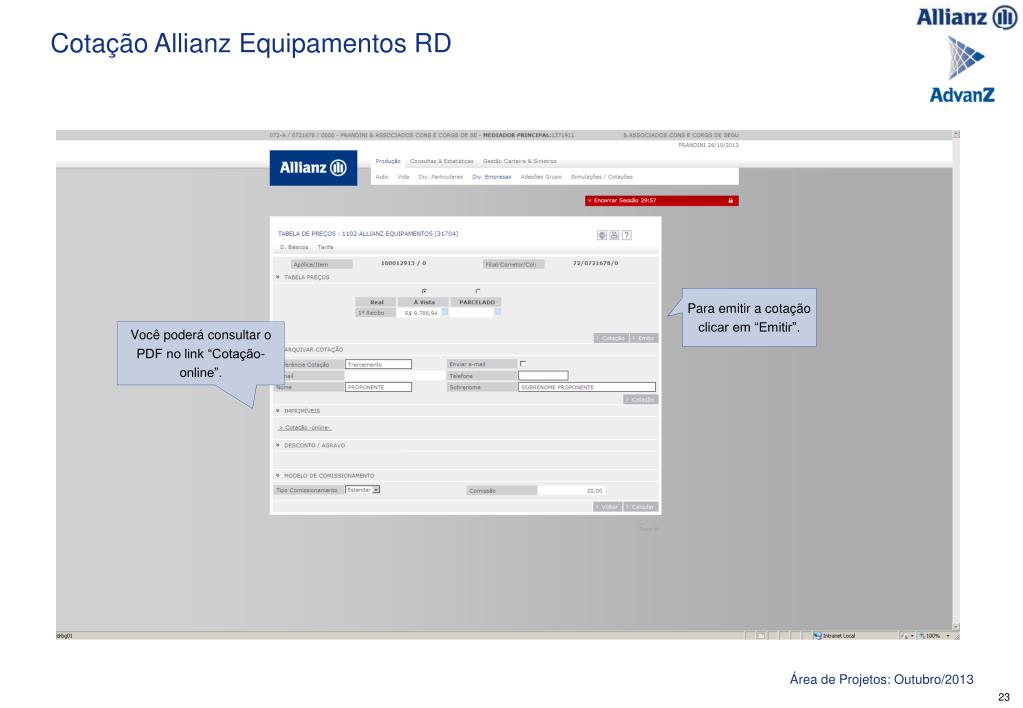Select the Parcelado payment radio button
The width and height of the screenshot is (1023, 708).
pyautogui.click(x=478, y=291)
